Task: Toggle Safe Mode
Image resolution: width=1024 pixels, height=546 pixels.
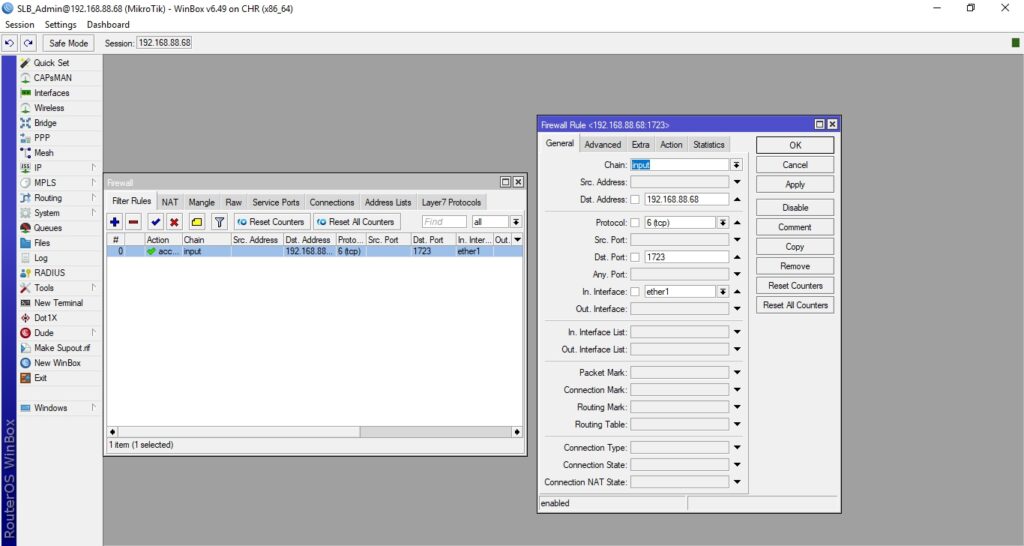Action: point(69,43)
